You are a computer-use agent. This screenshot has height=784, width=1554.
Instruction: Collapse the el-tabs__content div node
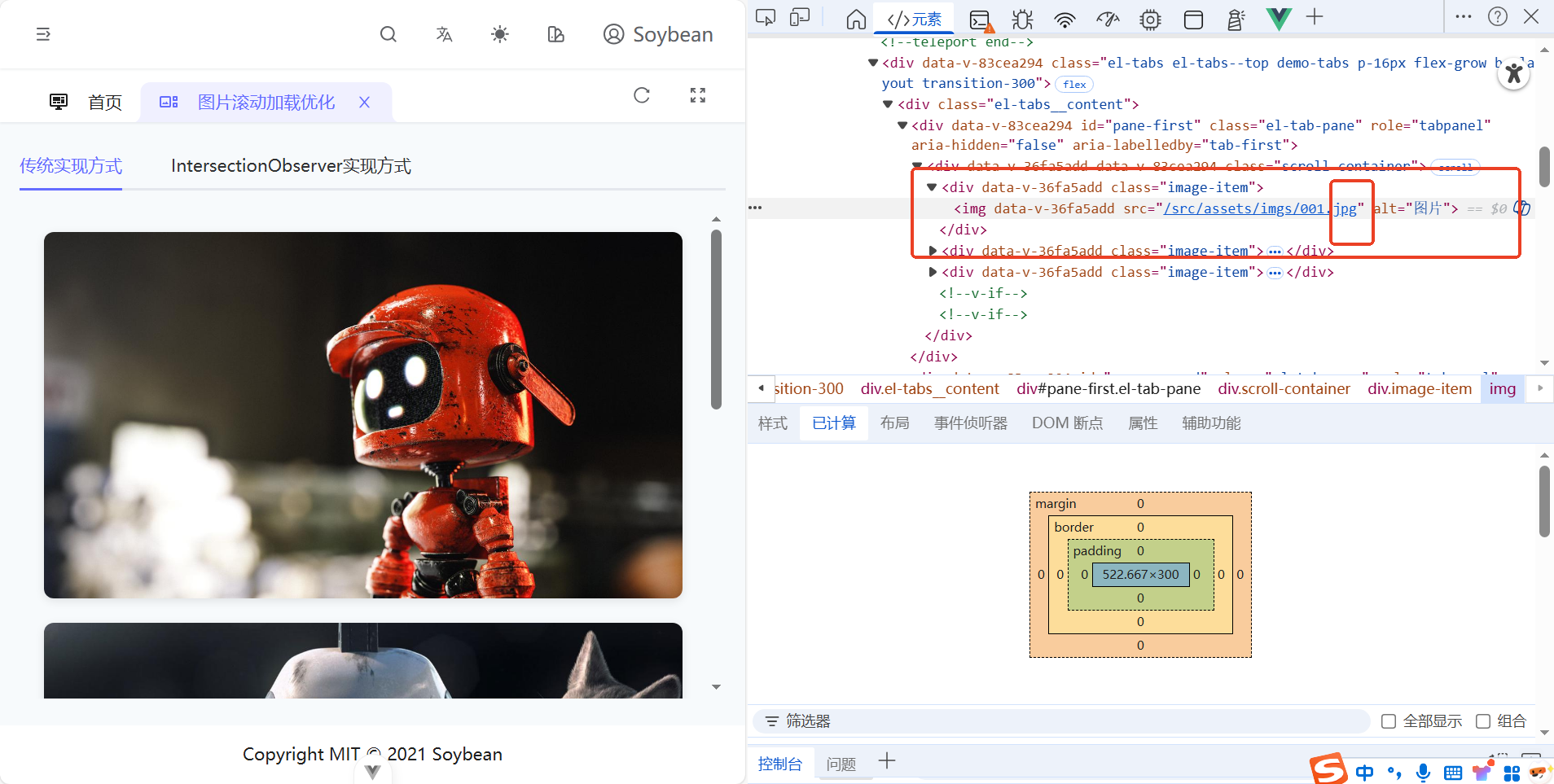pos(889,104)
